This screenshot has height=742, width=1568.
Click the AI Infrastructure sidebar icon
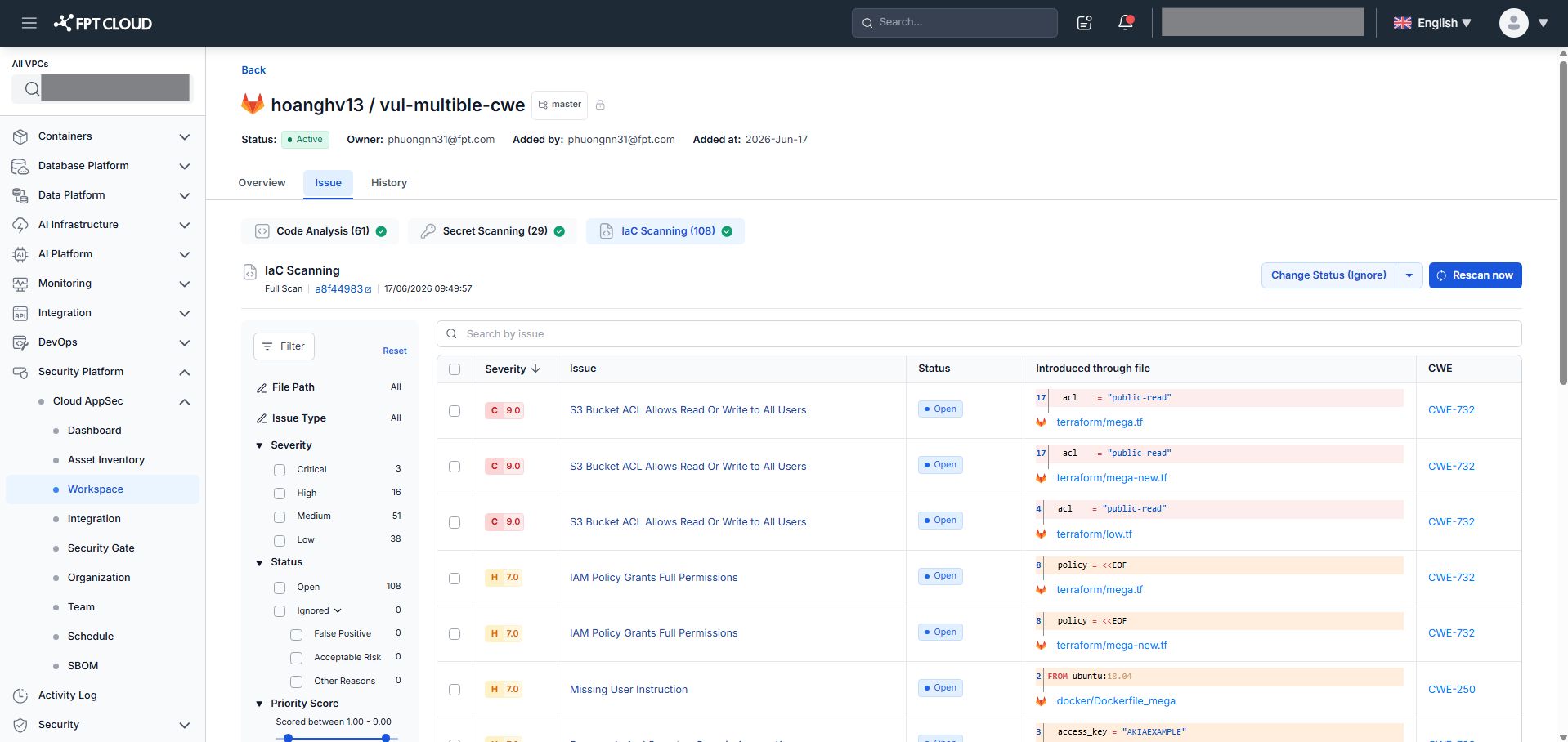pos(20,225)
